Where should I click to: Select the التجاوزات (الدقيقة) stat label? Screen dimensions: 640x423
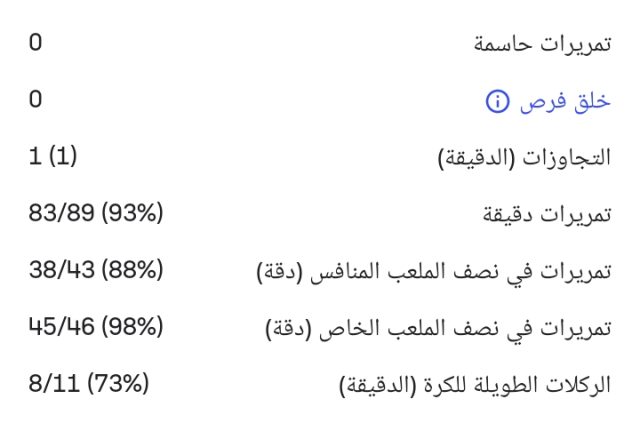point(525,158)
